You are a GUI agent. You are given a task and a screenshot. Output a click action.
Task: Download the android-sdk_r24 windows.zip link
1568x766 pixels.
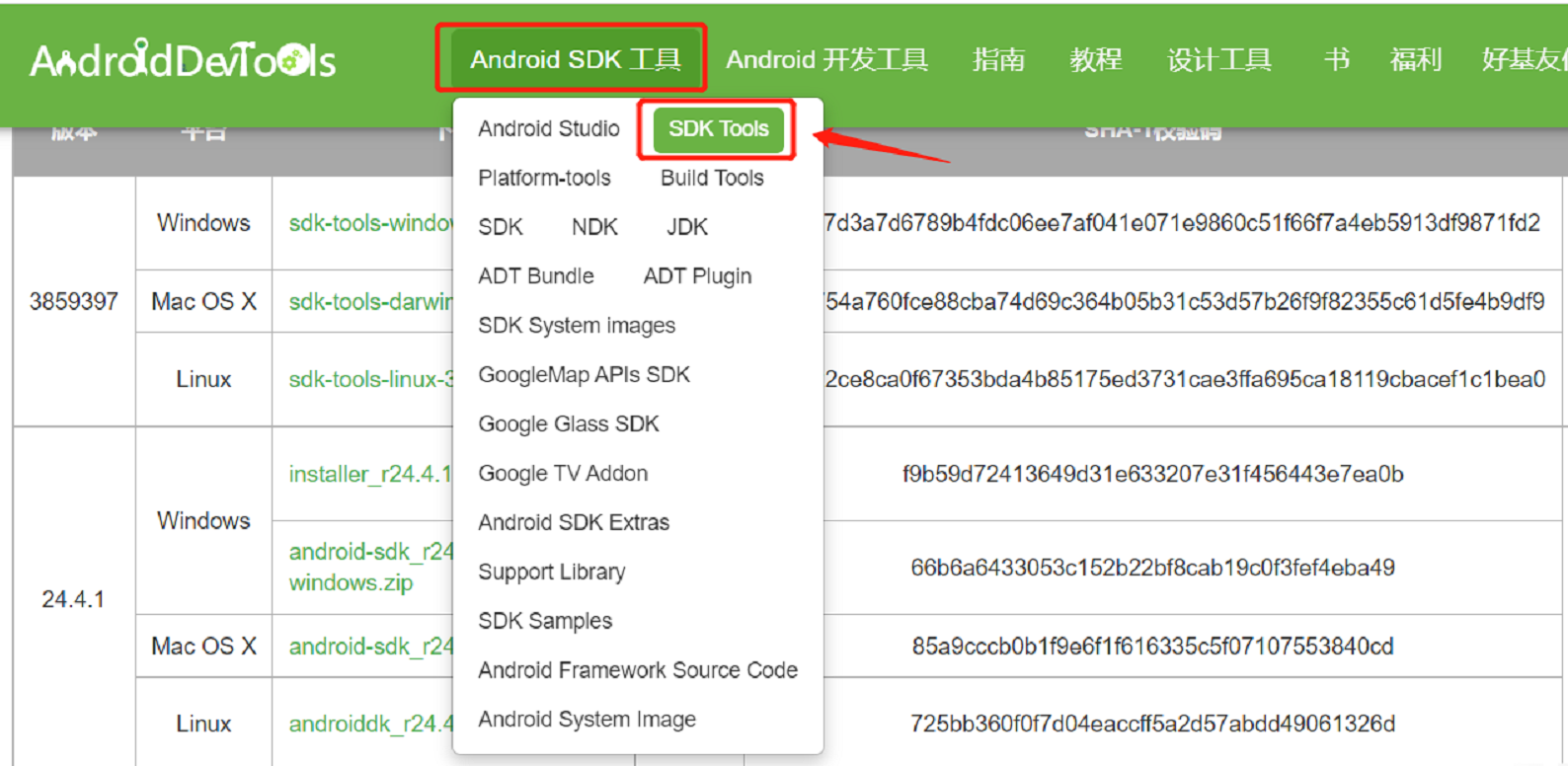[x=370, y=567]
